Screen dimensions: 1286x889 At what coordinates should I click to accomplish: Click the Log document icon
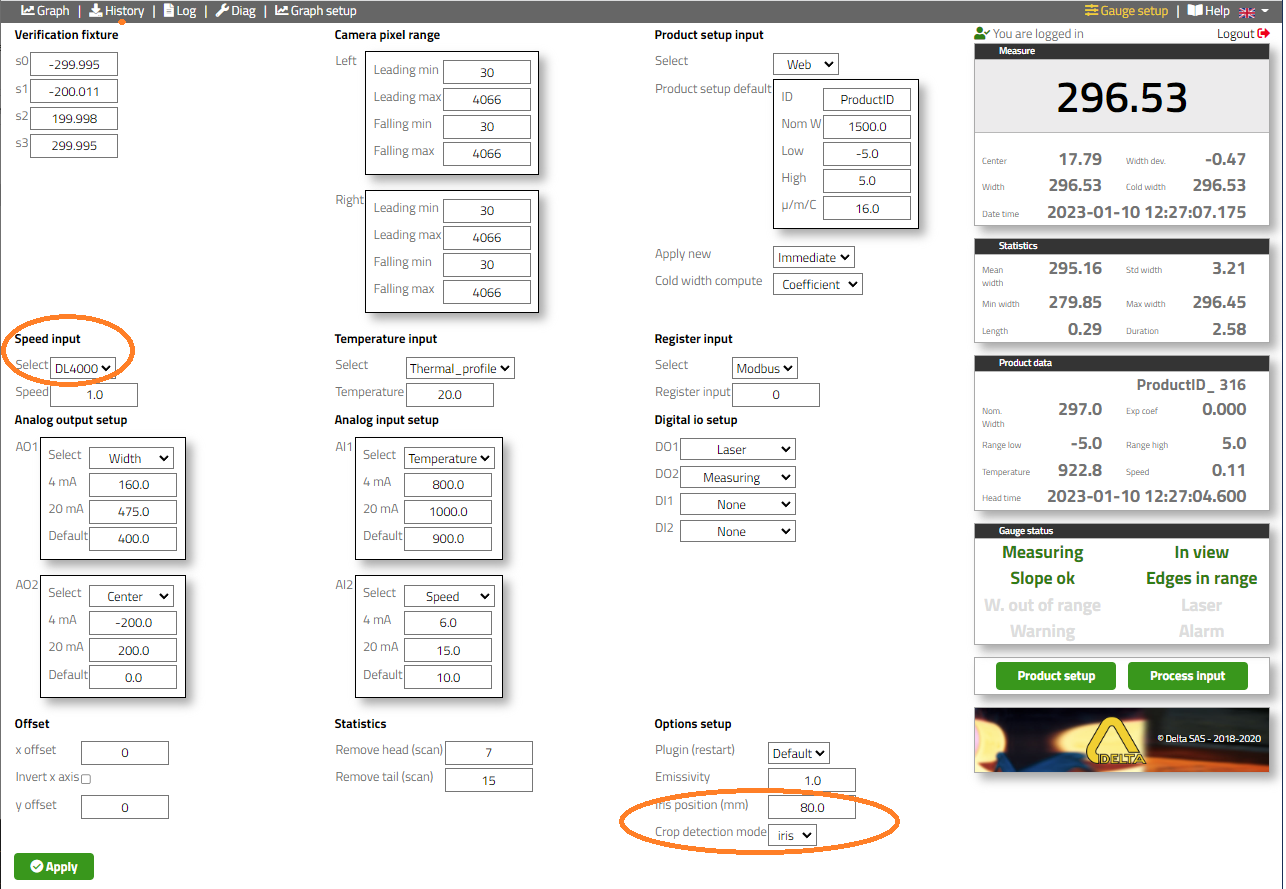coord(169,11)
